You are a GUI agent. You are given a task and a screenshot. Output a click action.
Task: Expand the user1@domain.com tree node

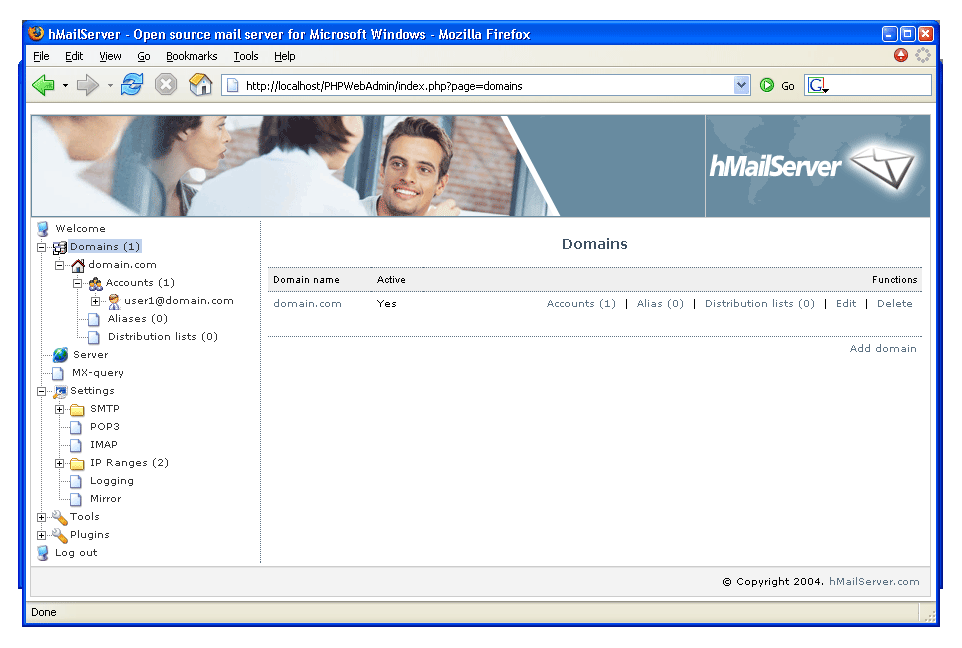coord(95,301)
